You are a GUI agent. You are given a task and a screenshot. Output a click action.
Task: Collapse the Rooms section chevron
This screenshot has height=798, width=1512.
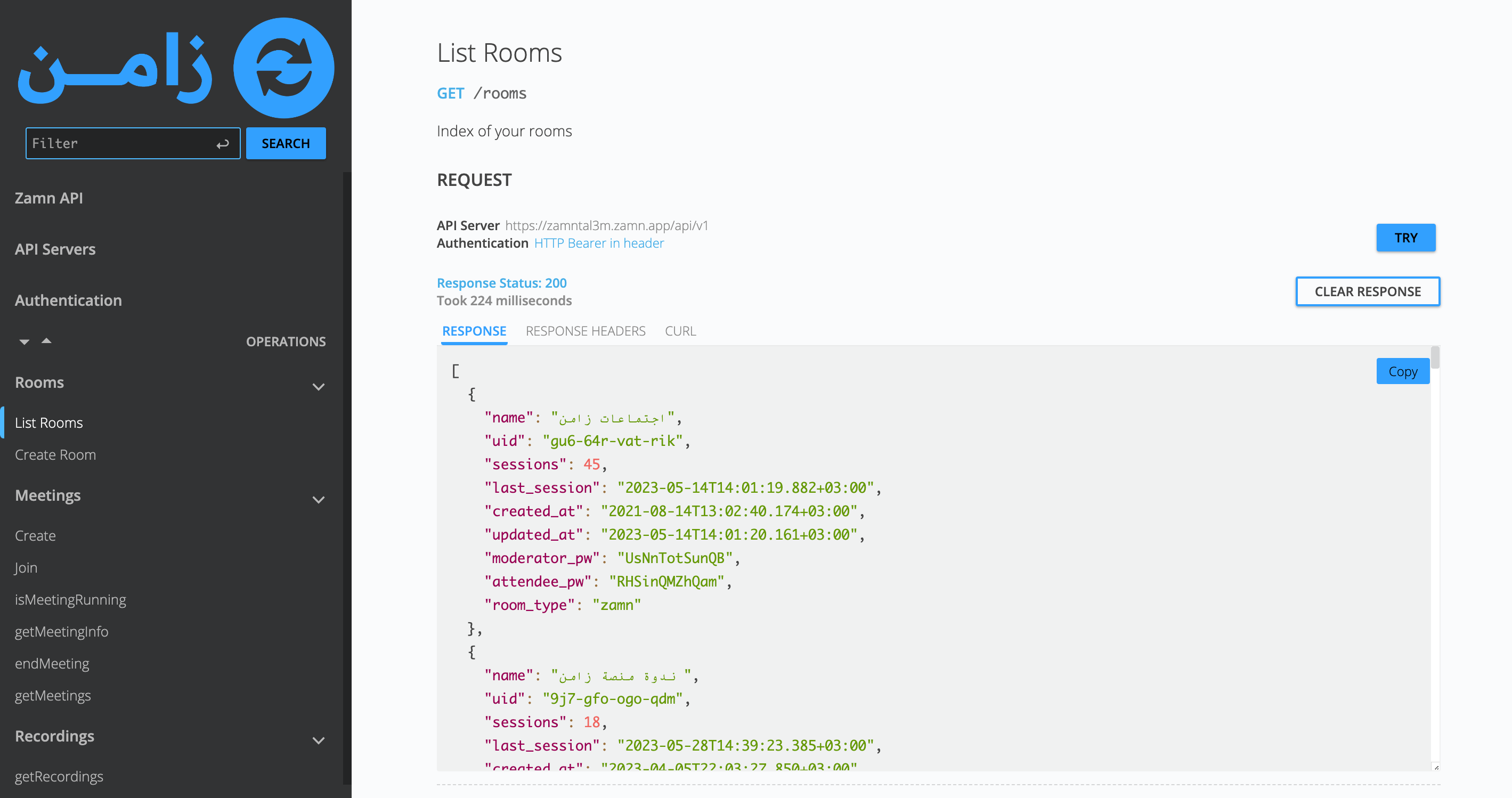tap(319, 387)
